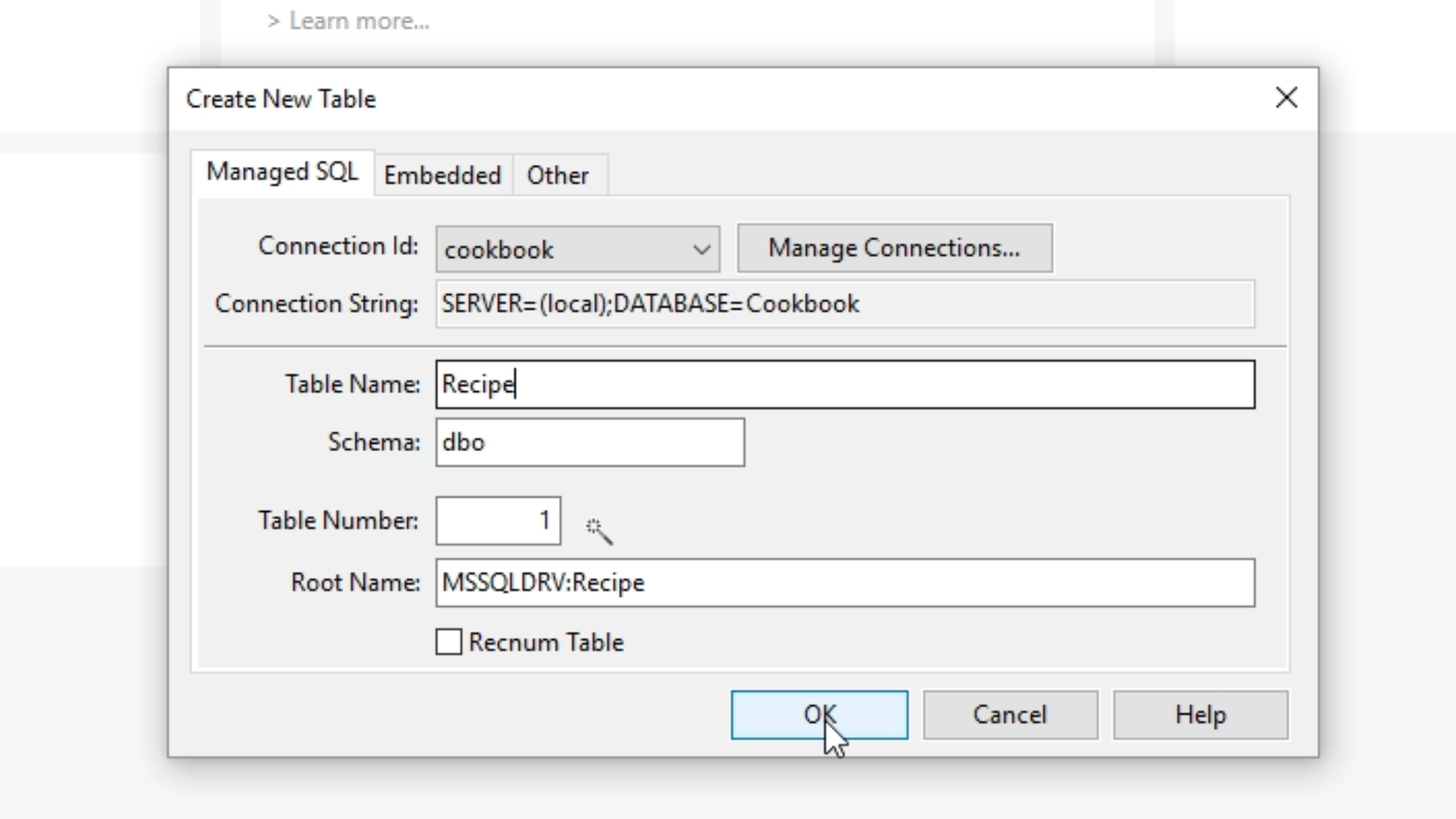The image size is (1456, 819).
Task: Switch to the Managed SQL tab
Action: [282, 173]
